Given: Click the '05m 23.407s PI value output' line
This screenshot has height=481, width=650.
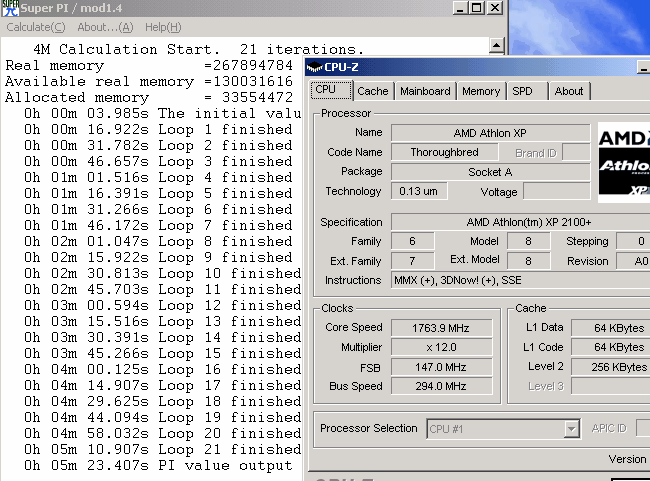Looking at the screenshot, I should [158, 466].
